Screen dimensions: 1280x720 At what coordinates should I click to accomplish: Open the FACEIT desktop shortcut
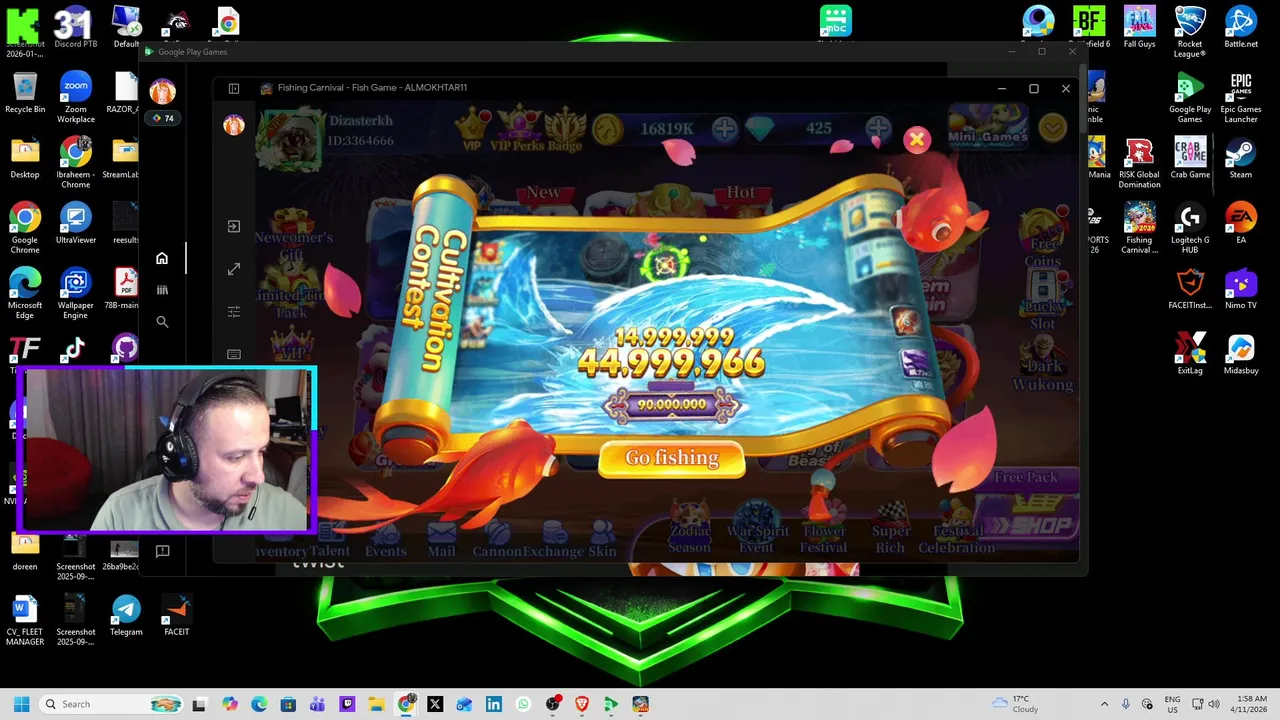pyautogui.click(x=176, y=616)
